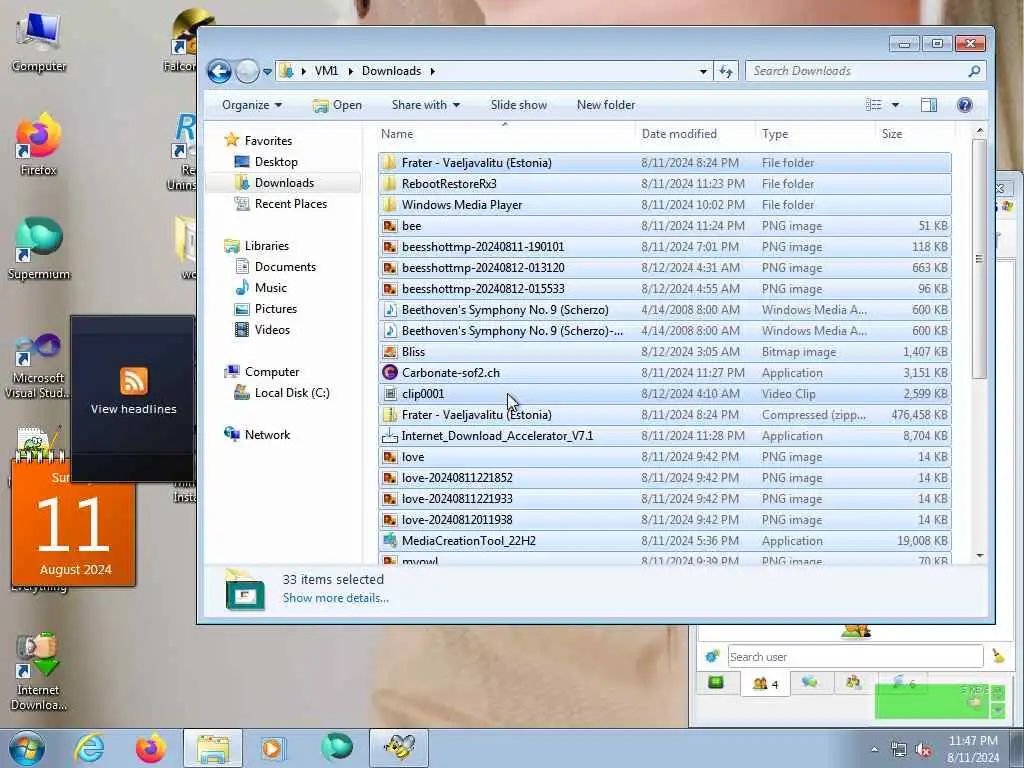Screen dimensions: 1024x768
Task: Click the VM1 breadcrumb in address bar
Action: point(326,71)
